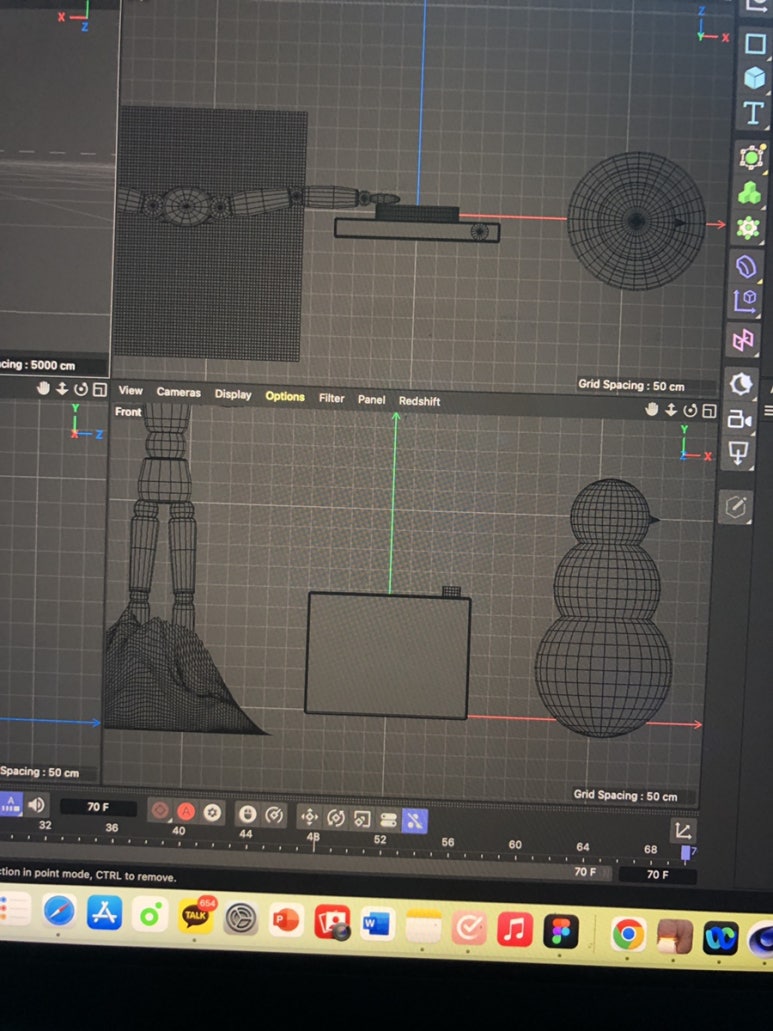Image resolution: width=773 pixels, height=1031 pixels.
Task: Click the Front viewport orbit rotate icon
Action: [x=690, y=410]
